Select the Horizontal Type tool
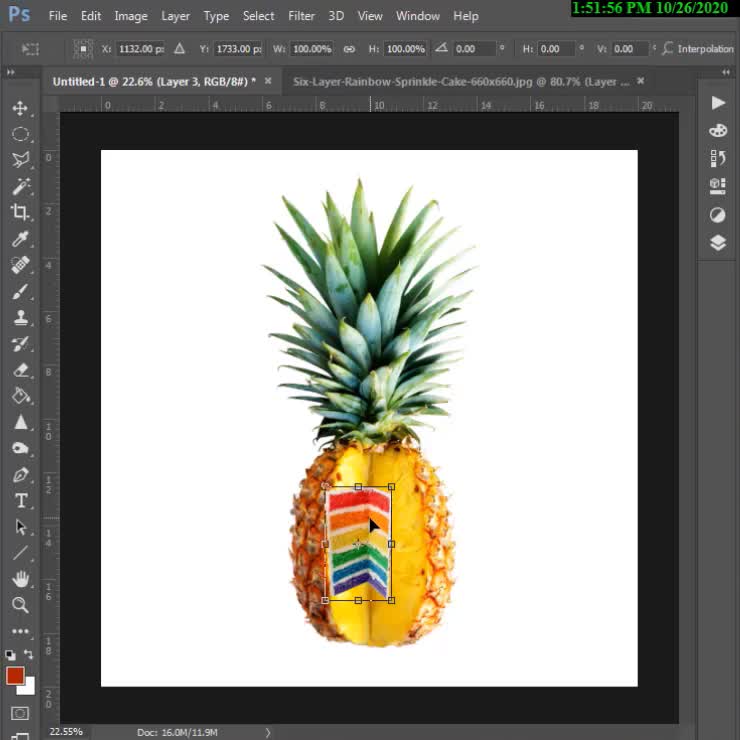The height and width of the screenshot is (740, 740). 20,501
